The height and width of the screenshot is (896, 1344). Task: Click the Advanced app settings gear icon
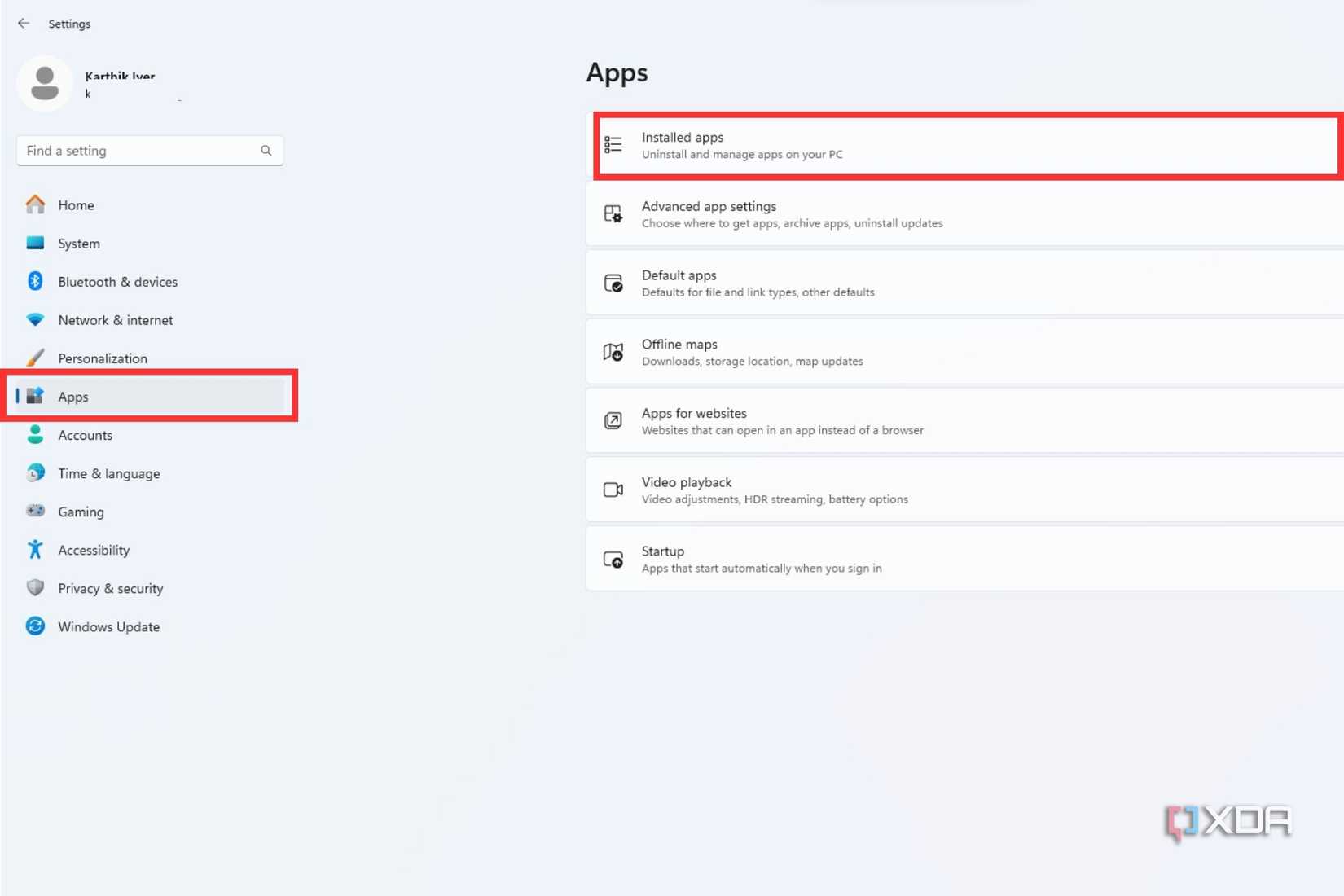pyautogui.click(x=613, y=214)
